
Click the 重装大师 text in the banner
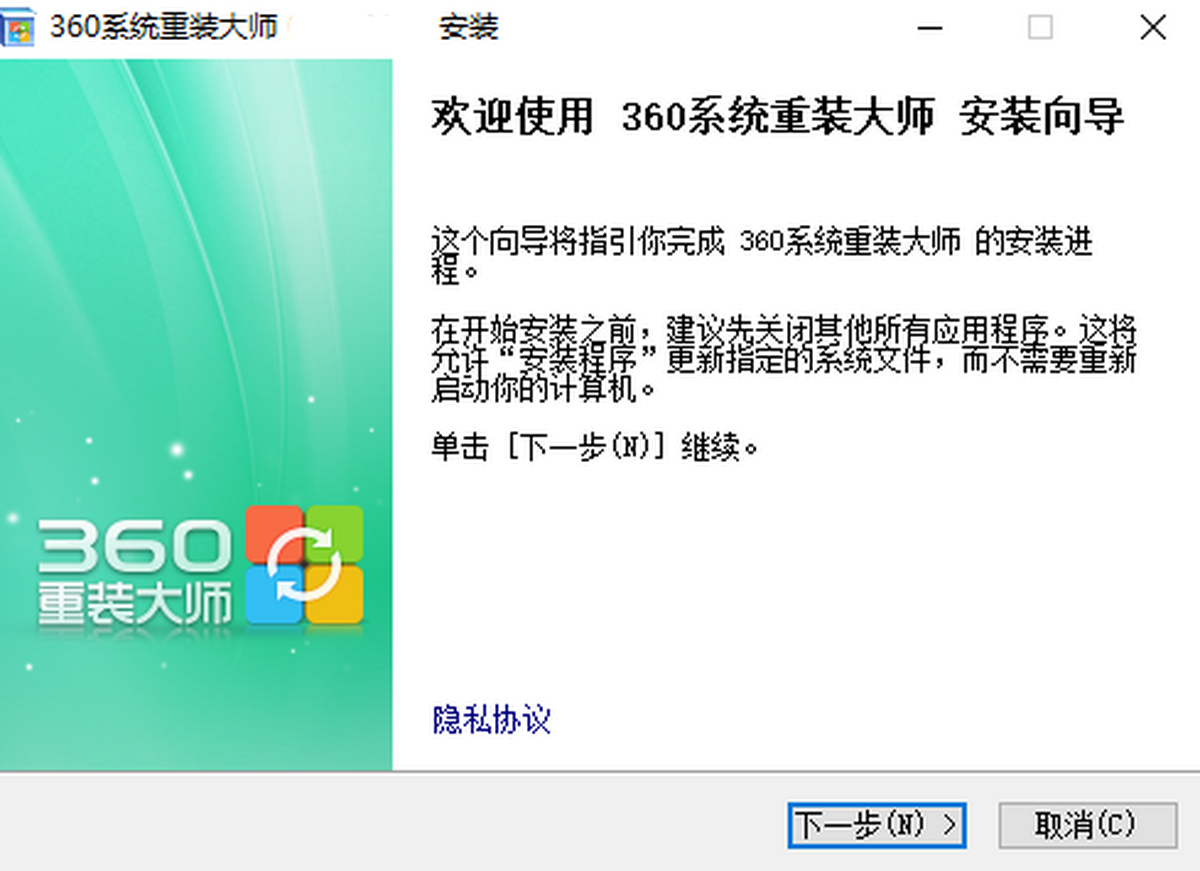135,602
